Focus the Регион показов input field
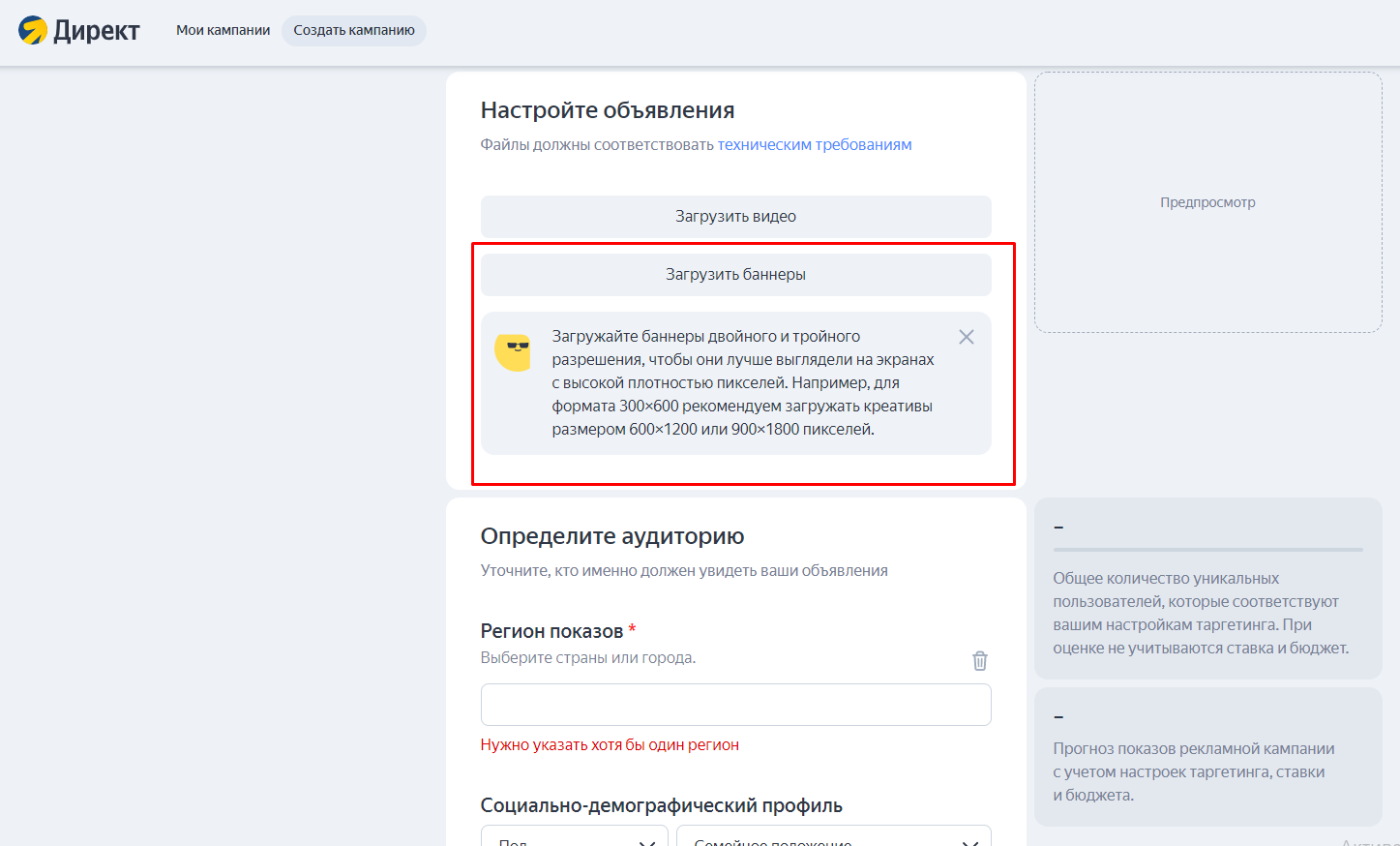 coord(736,705)
